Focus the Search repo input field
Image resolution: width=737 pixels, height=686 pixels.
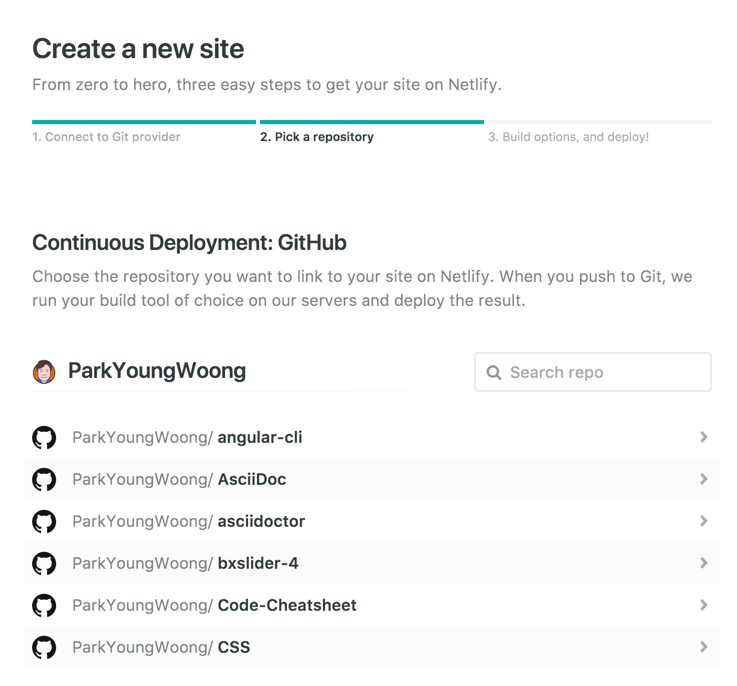[593, 372]
